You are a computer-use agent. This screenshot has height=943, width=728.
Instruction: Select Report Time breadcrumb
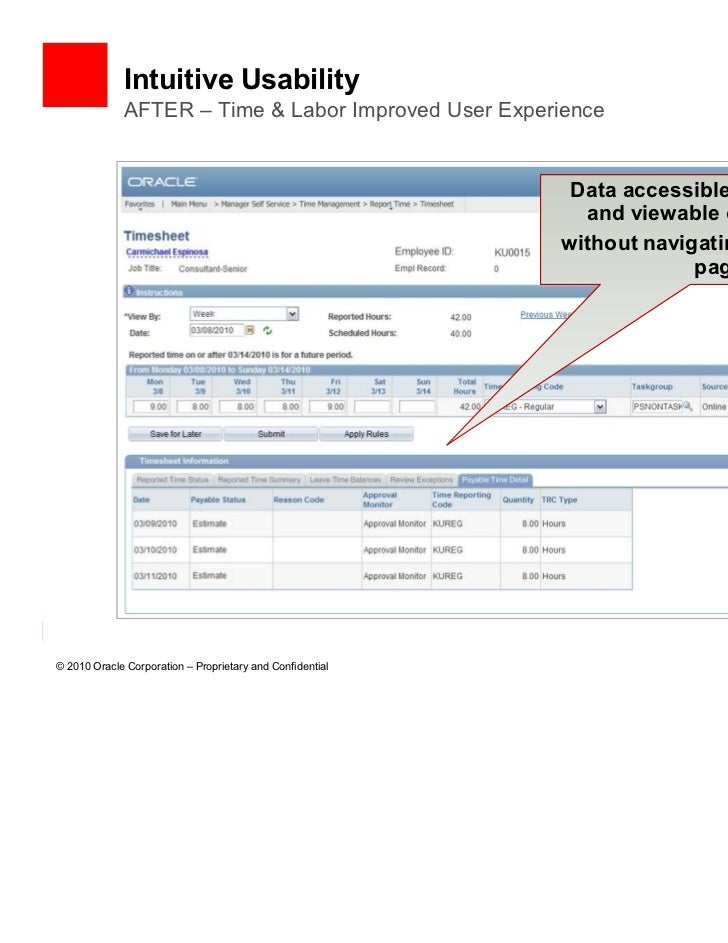[x=390, y=204]
